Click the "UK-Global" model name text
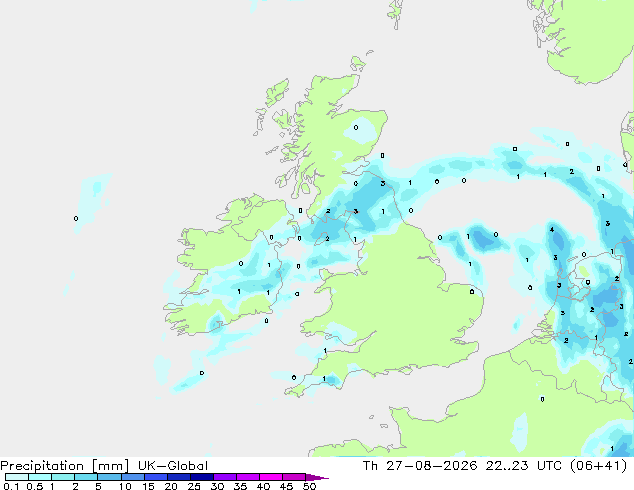The height and width of the screenshot is (490, 634). coord(173,466)
